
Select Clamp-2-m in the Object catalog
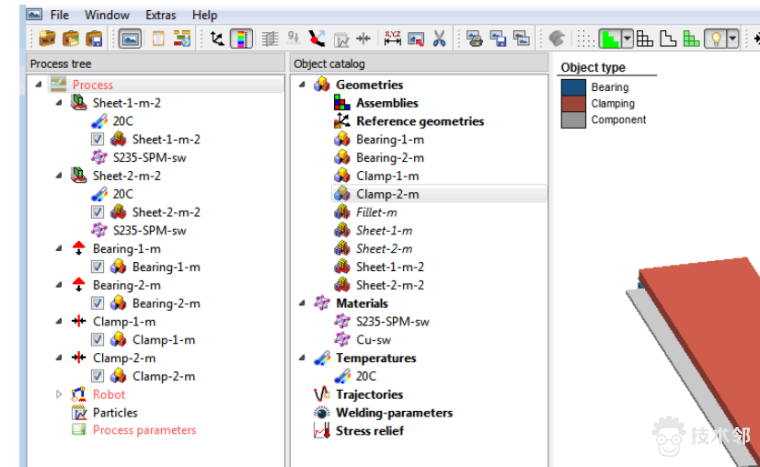click(x=387, y=194)
